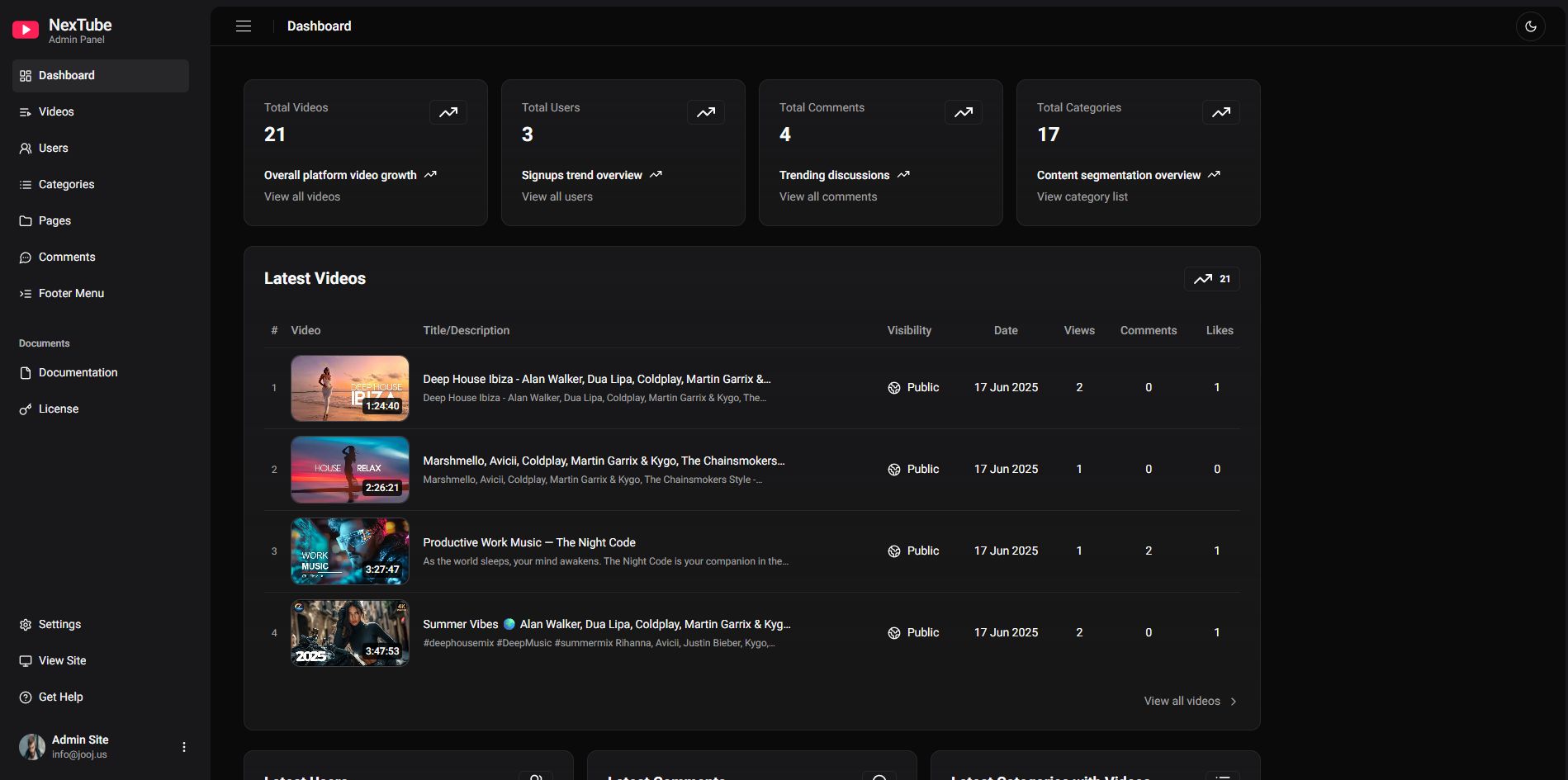1568x780 pixels.
Task: Click the globe icon beside the first Public label
Action: (x=894, y=388)
